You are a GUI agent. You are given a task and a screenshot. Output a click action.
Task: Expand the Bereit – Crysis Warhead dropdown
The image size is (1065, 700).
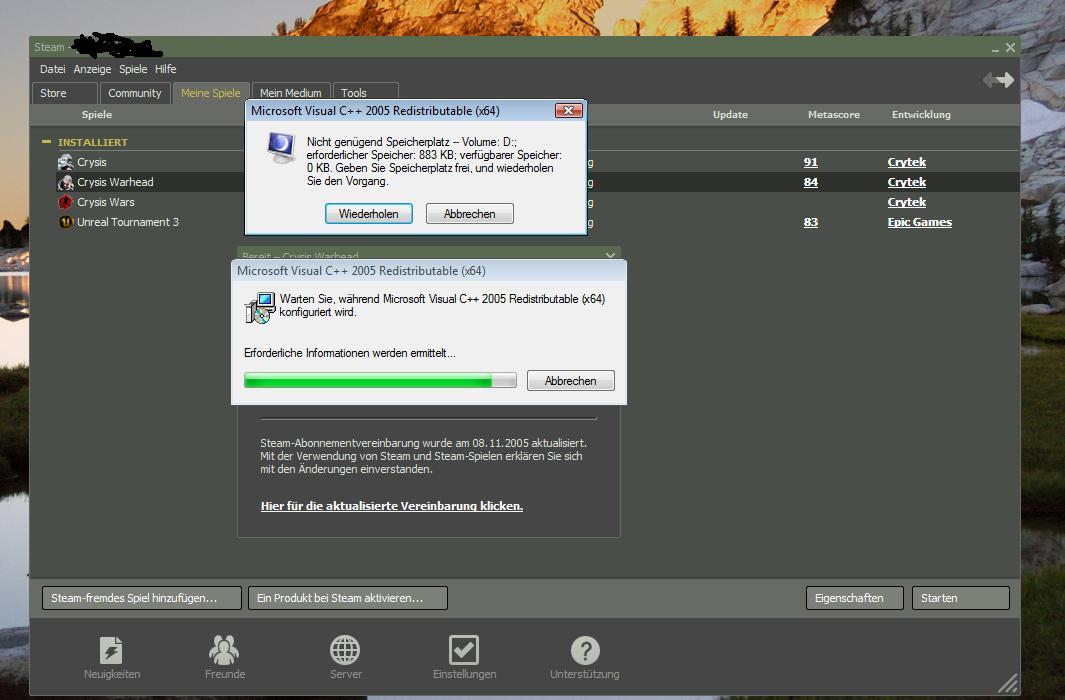(610, 255)
